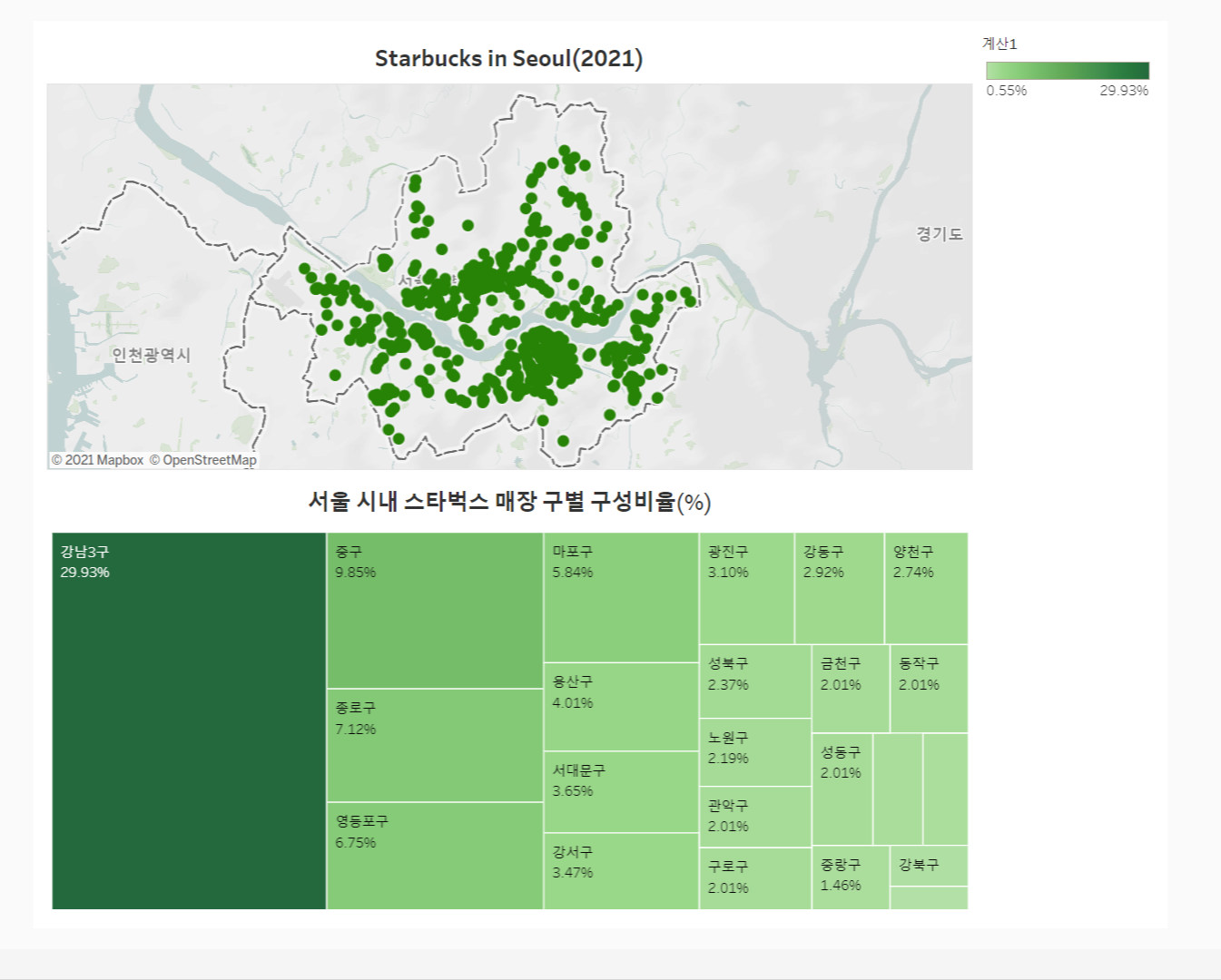Click the 29.93% legend maximum value
The image size is (1221, 980).
(x=1124, y=91)
